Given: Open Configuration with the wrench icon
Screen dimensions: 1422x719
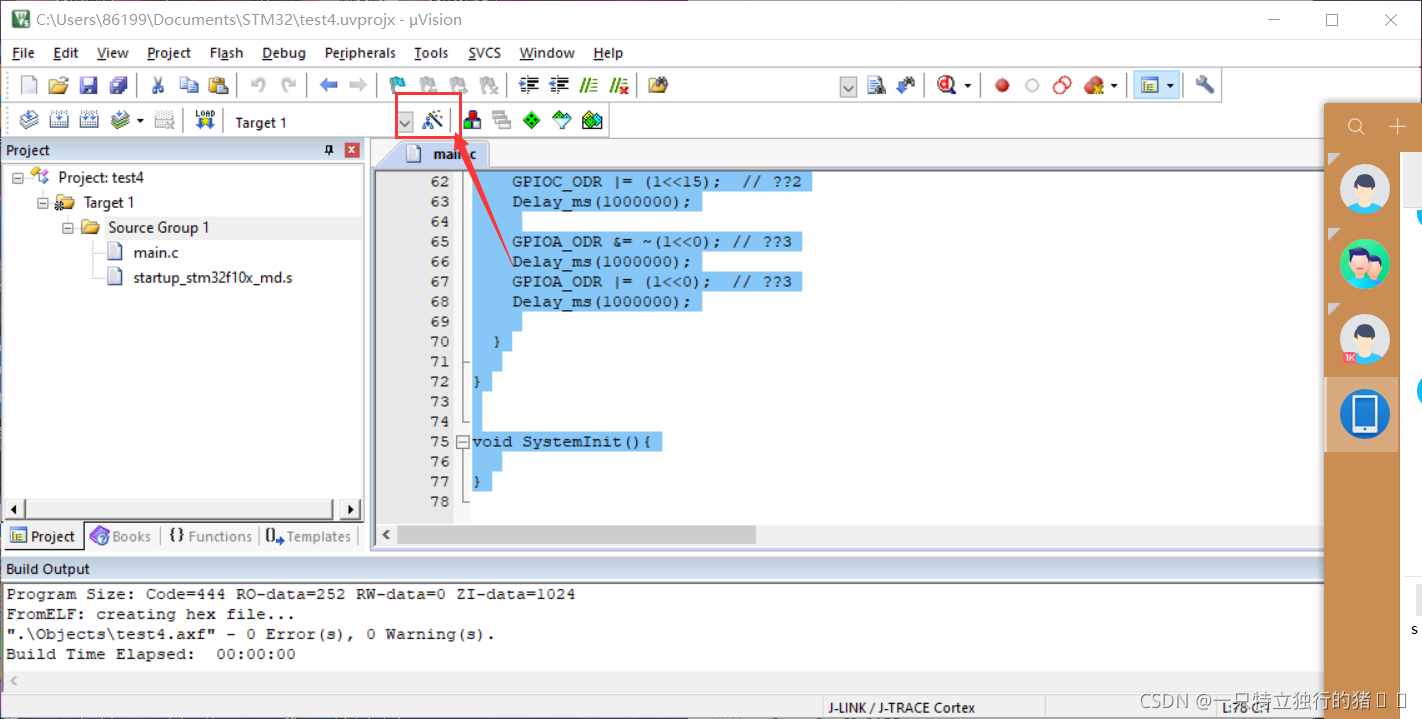Looking at the screenshot, I should coord(1205,85).
